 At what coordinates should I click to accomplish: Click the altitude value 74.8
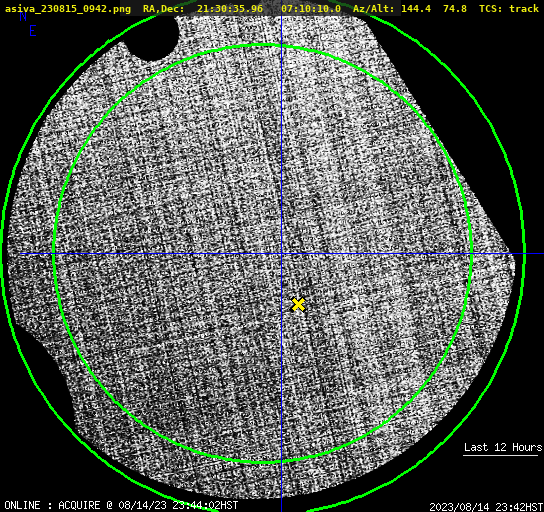pos(455,8)
